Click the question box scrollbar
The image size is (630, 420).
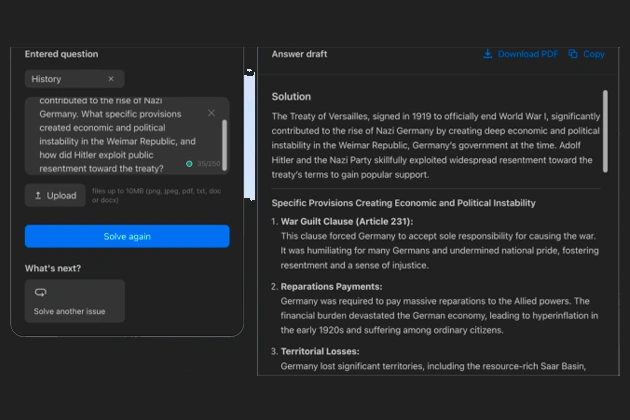point(225,145)
